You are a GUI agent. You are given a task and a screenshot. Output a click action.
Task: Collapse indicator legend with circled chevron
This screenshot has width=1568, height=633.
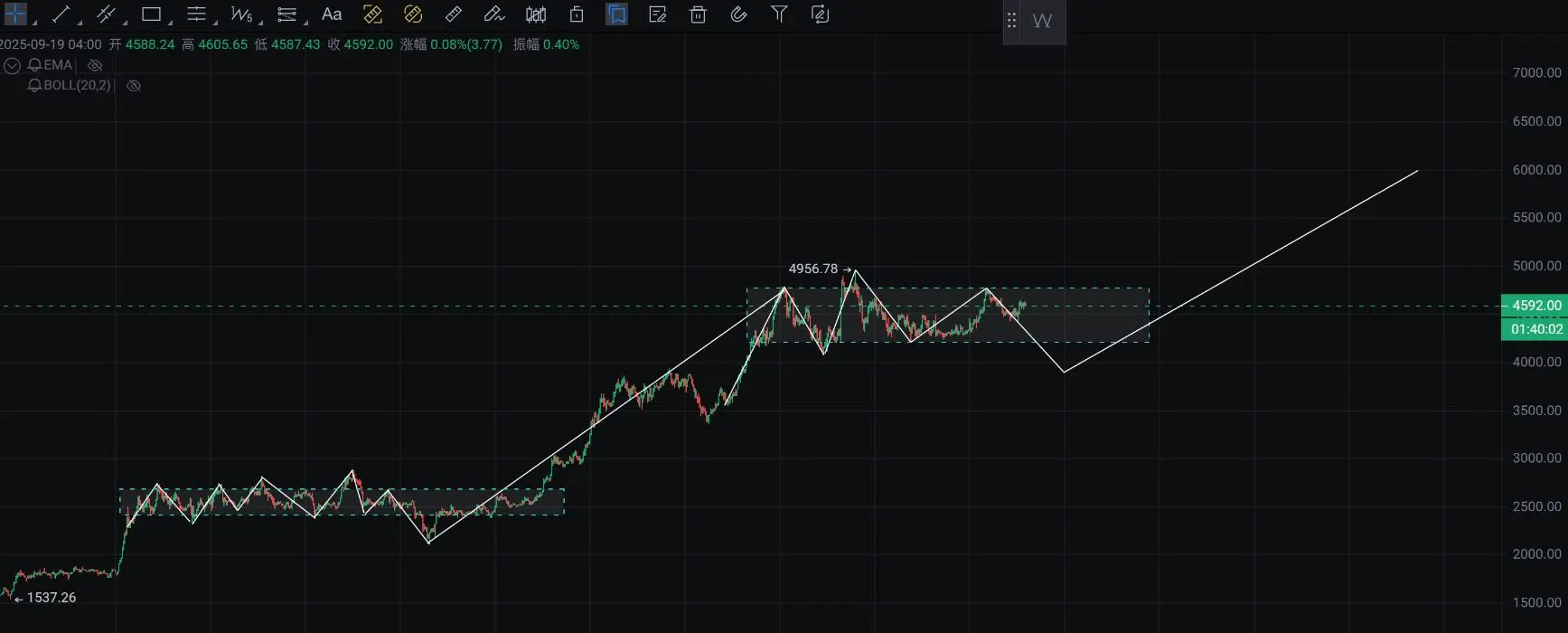click(12, 65)
